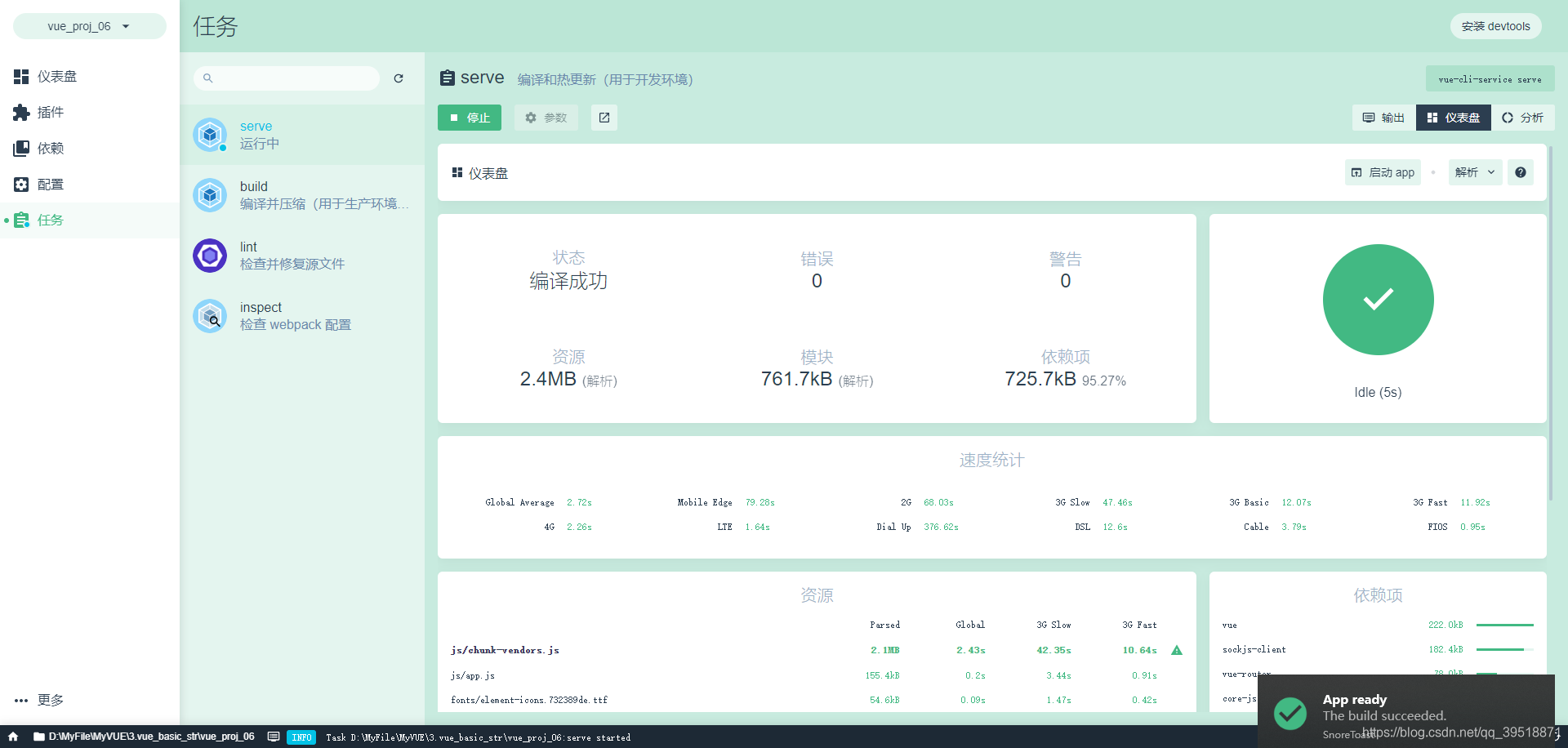The height and width of the screenshot is (748, 1568).
Task: Click inside the task search field
Action: point(286,78)
